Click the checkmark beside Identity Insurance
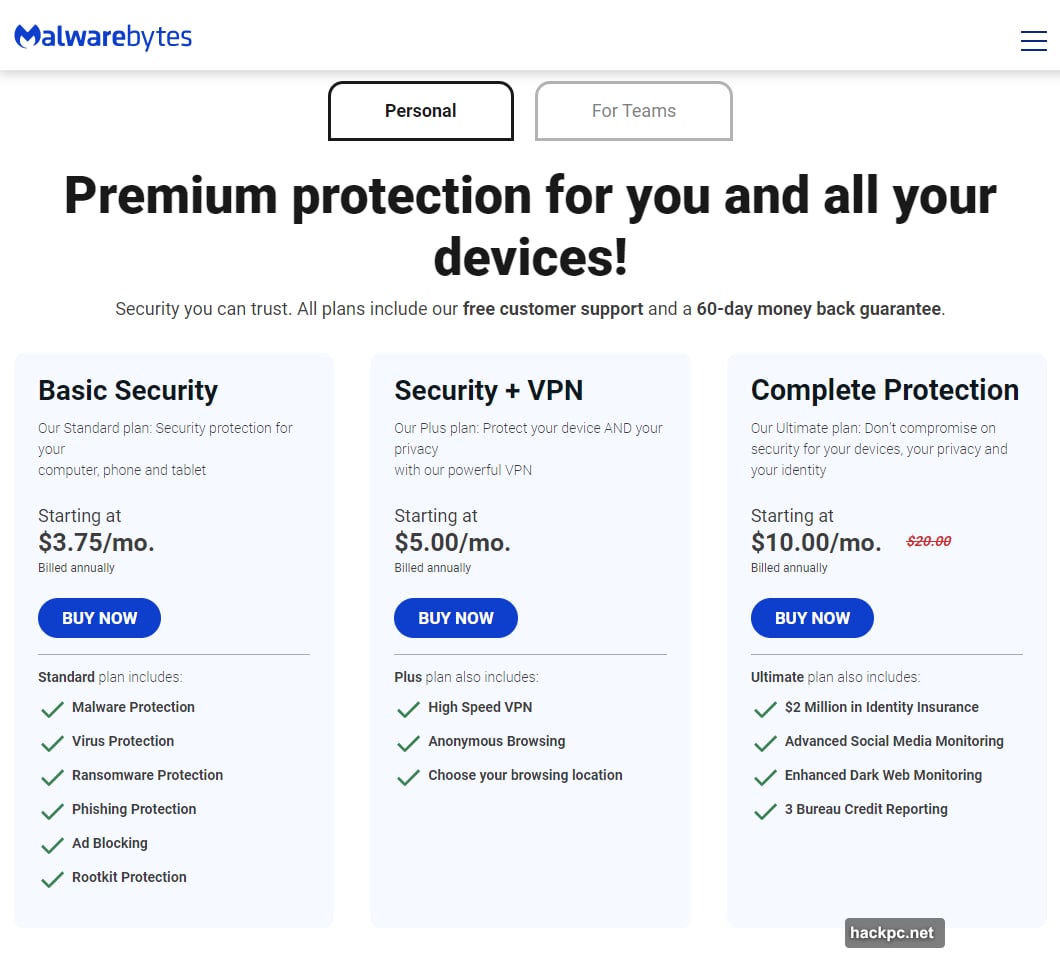 point(765,707)
